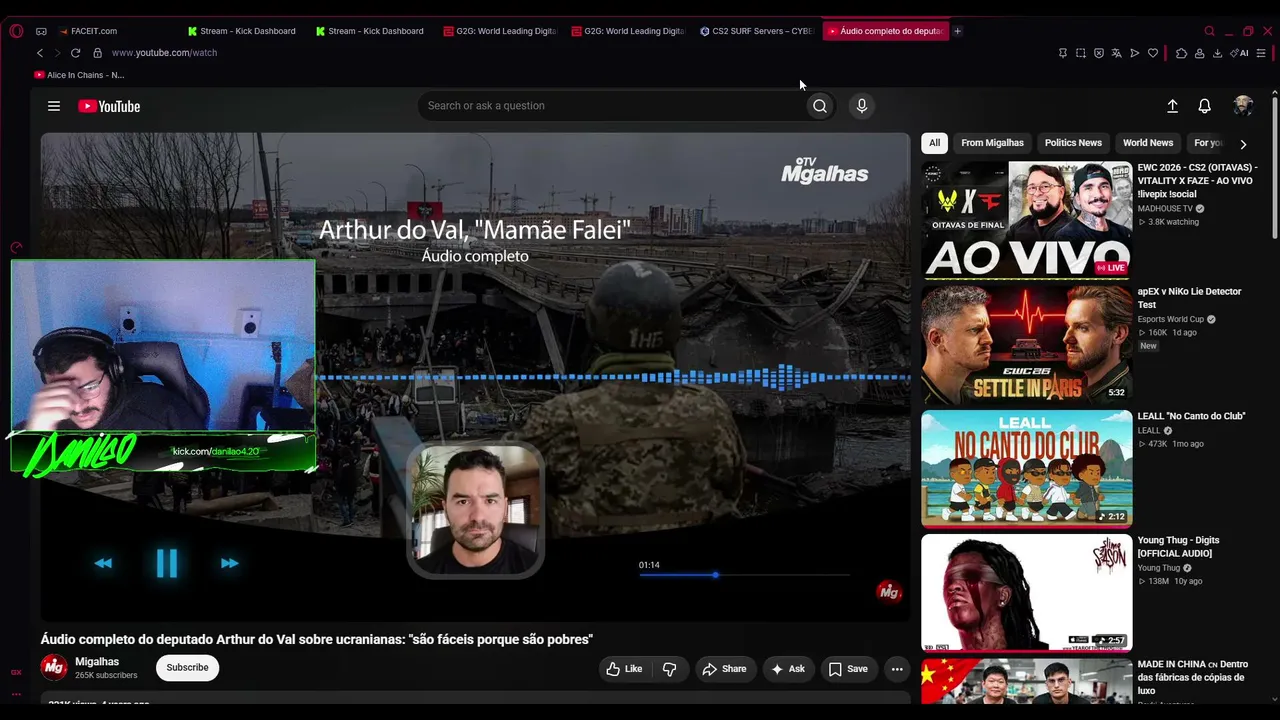The image size is (1280, 720).
Task: Open the browser downloads icon
Action: pyautogui.click(x=1217, y=53)
